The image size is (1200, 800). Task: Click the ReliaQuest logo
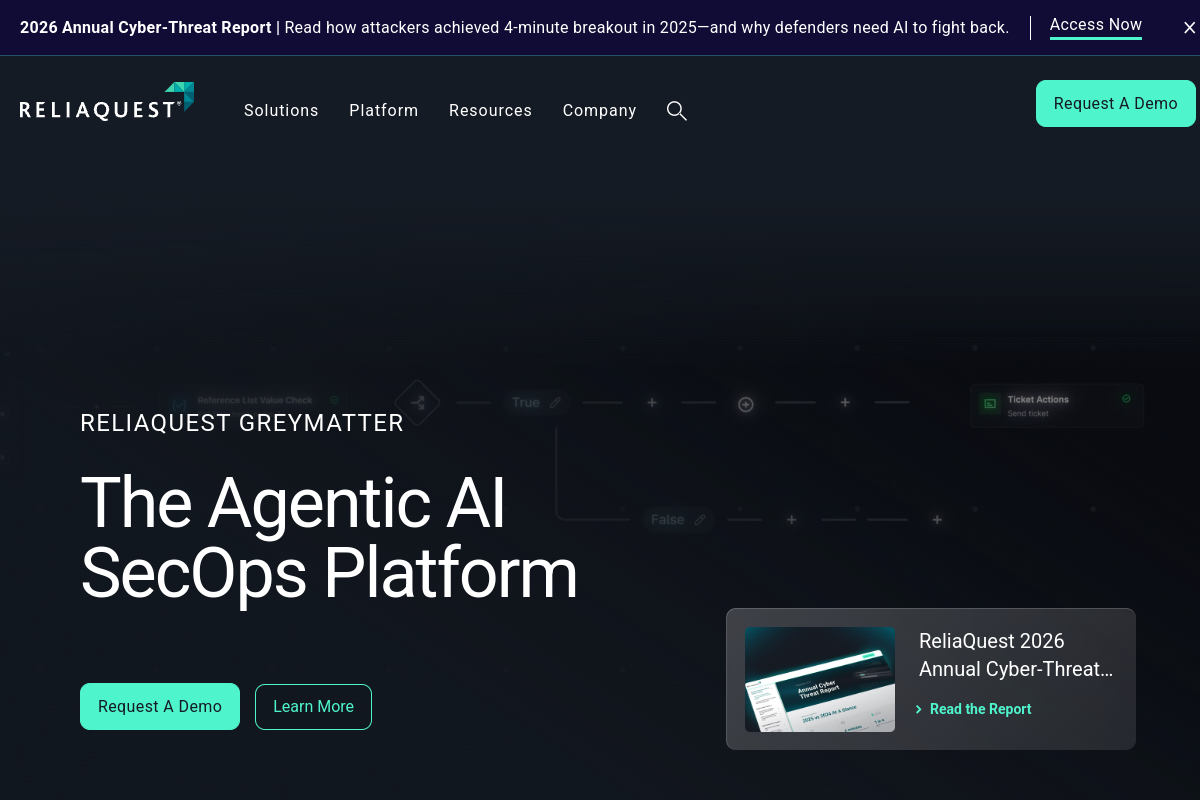(107, 102)
